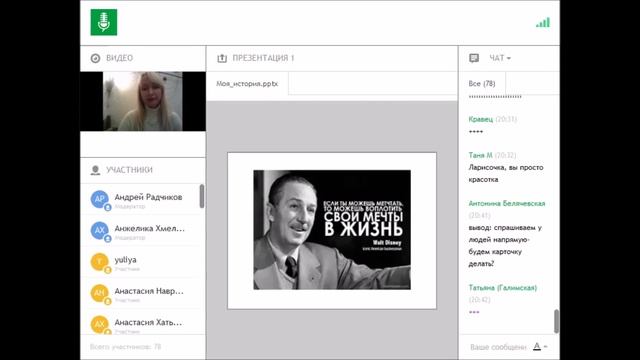Click chat author Антонина Белячевская
This screenshot has width=640, height=360.
507,203
